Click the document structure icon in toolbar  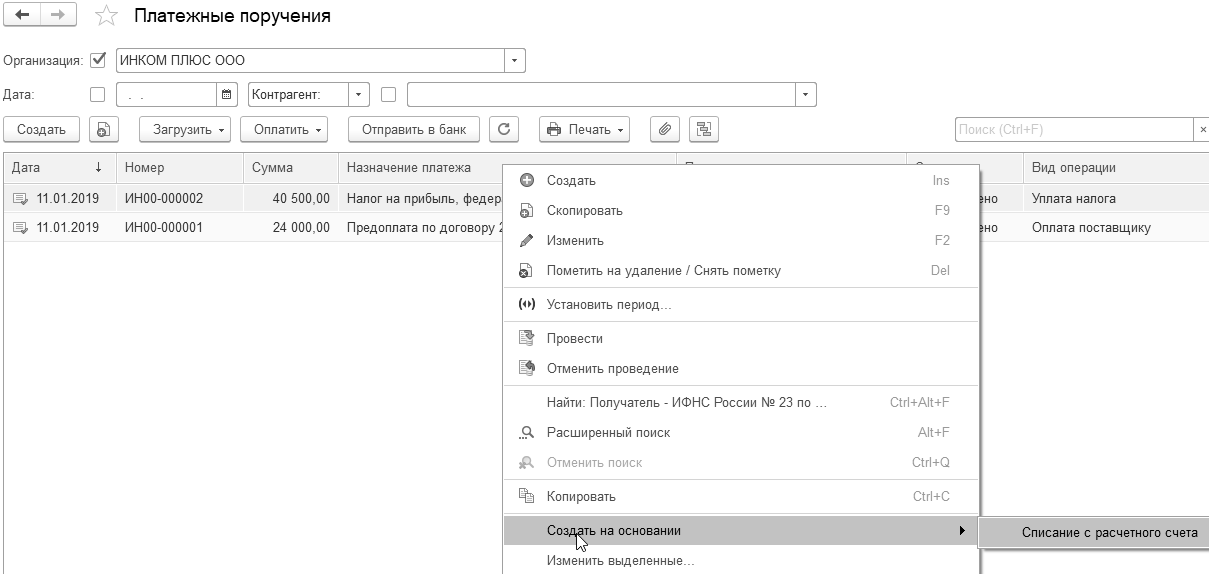click(x=704, y=129)
